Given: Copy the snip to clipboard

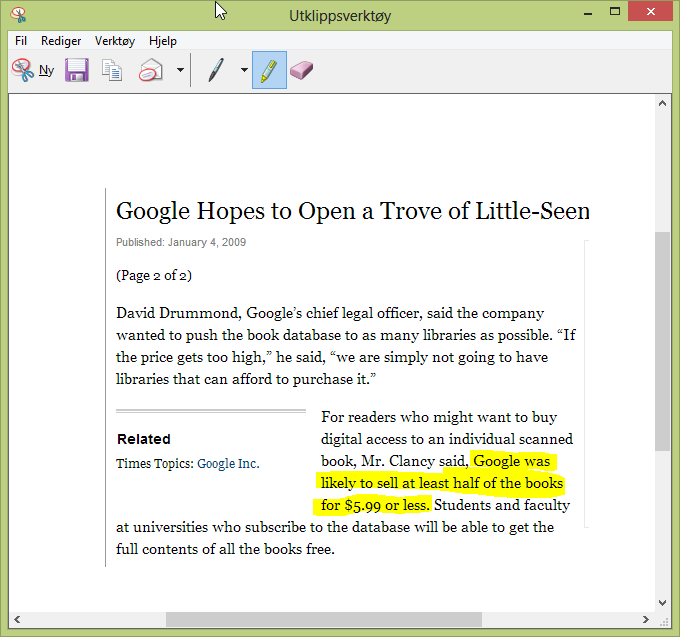Looking at the screenshot, I should pyautogui.click(x=112, y=70).
